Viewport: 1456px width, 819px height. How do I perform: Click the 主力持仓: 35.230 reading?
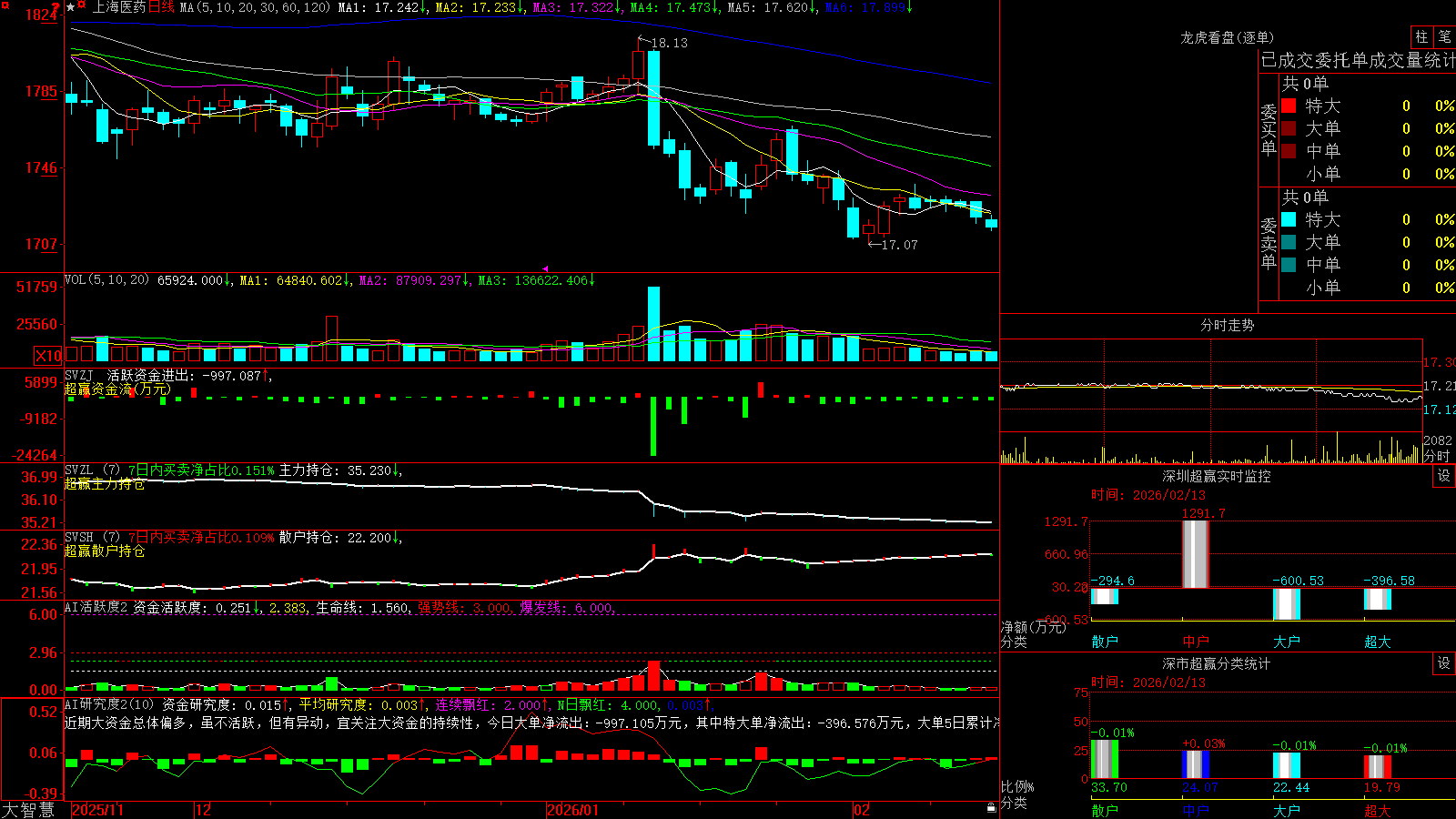339,470
